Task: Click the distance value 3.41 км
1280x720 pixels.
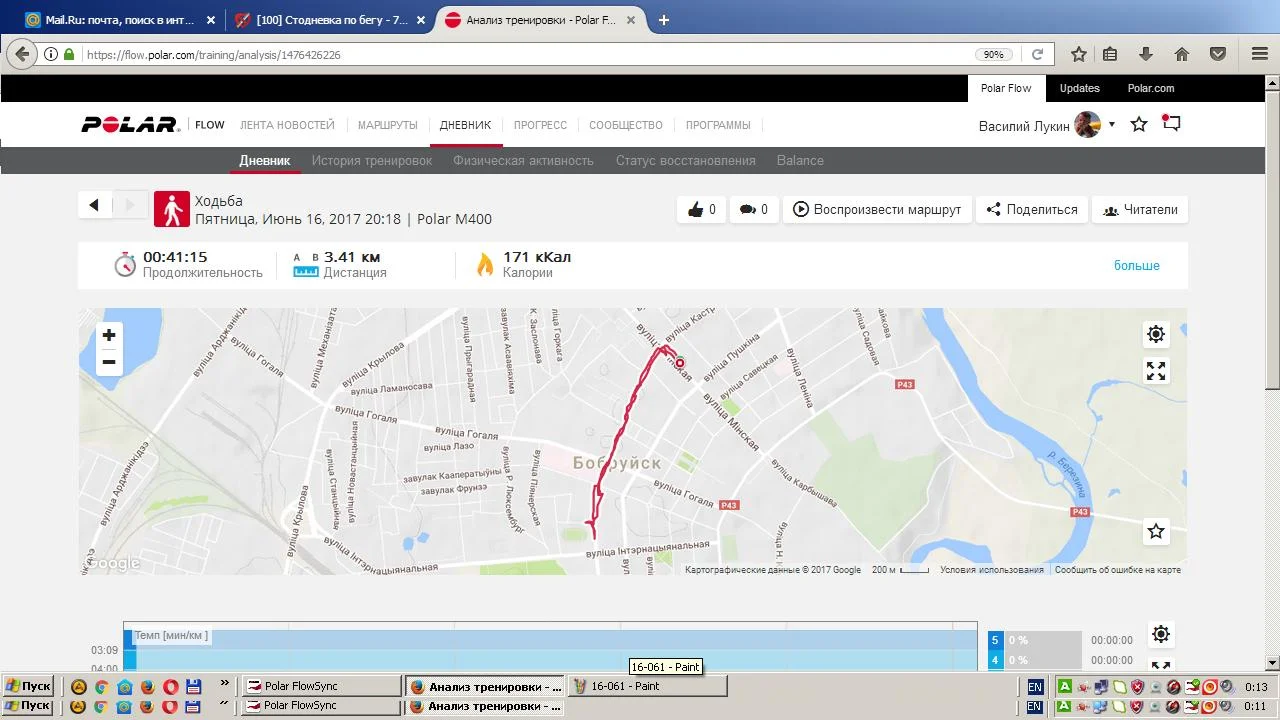Action: (352, 257)
